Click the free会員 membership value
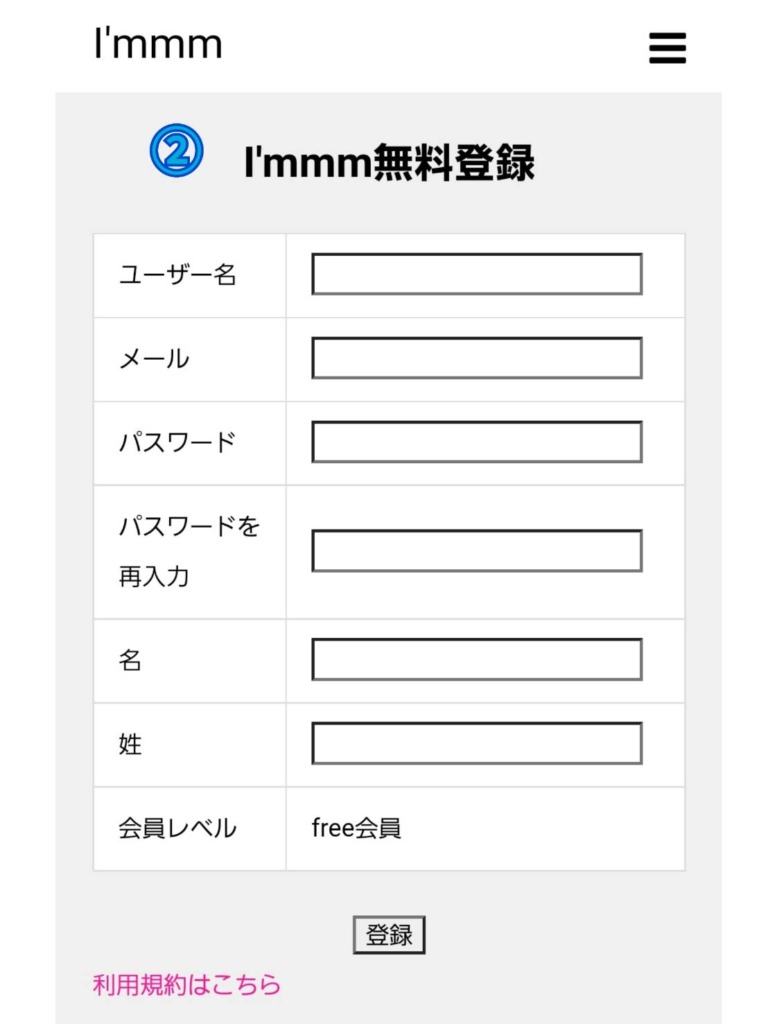This screenshot has width=768, height=1024. [357, 828]
